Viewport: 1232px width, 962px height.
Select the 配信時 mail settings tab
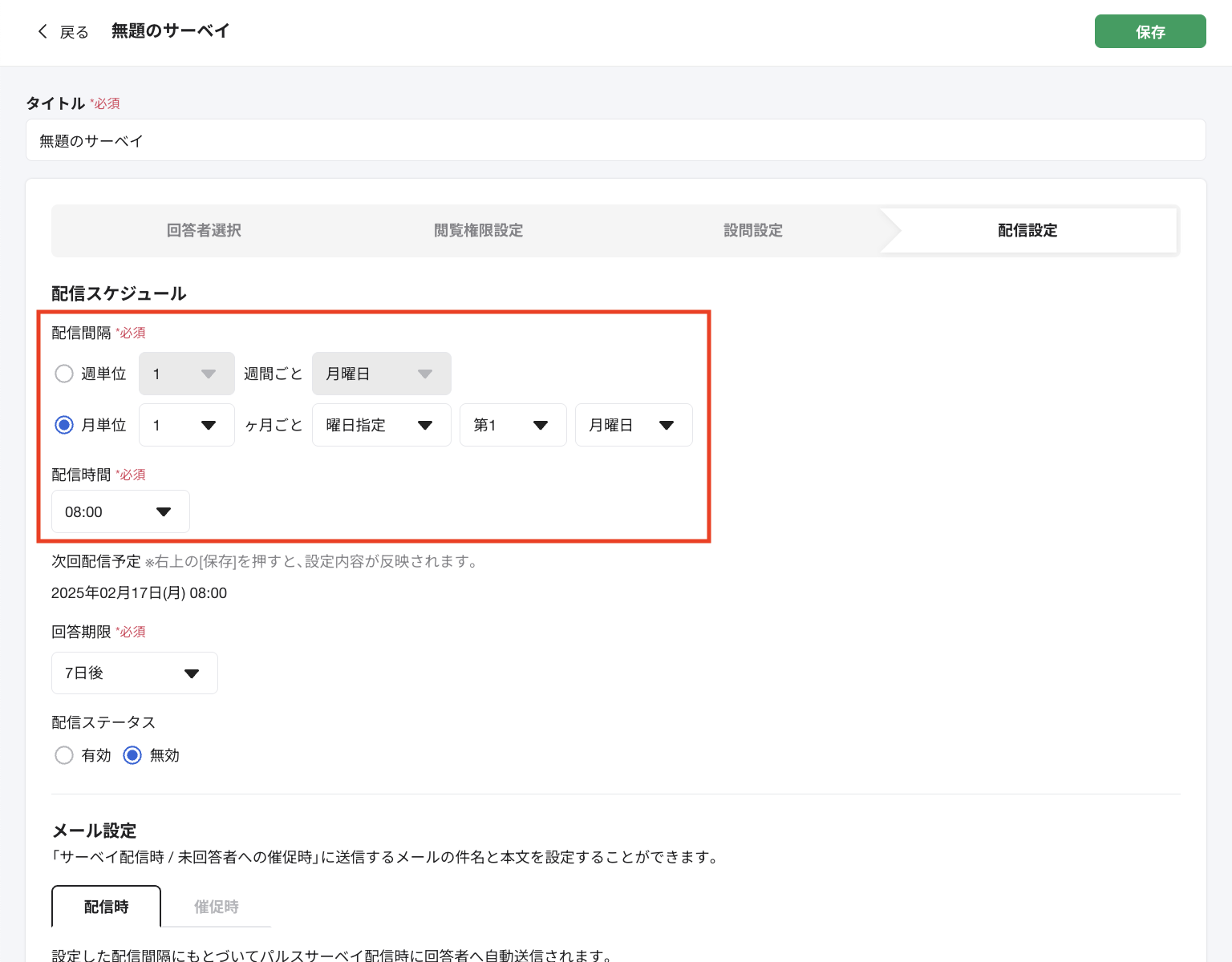point(105,906)
